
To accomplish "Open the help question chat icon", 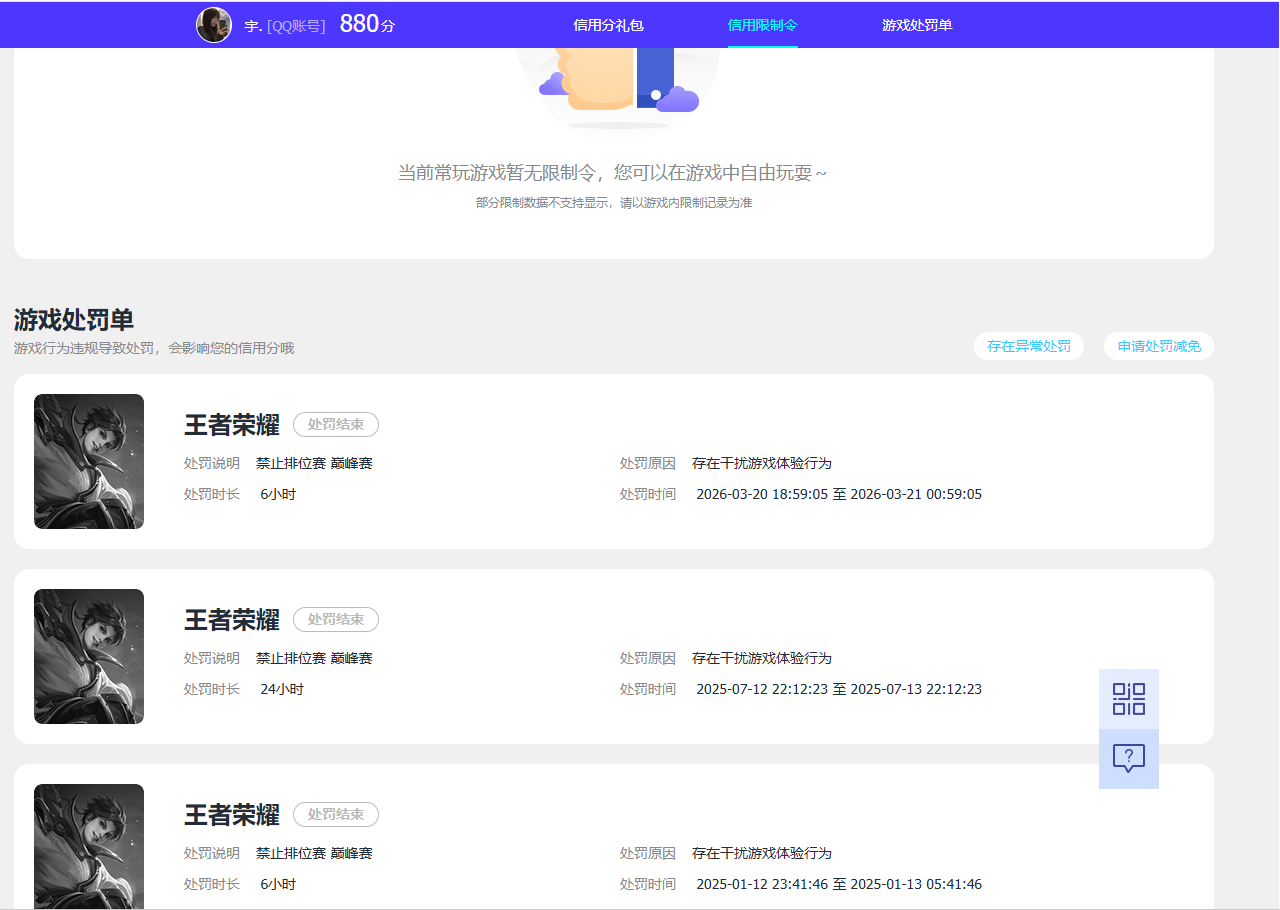I will pos(1129,759).
